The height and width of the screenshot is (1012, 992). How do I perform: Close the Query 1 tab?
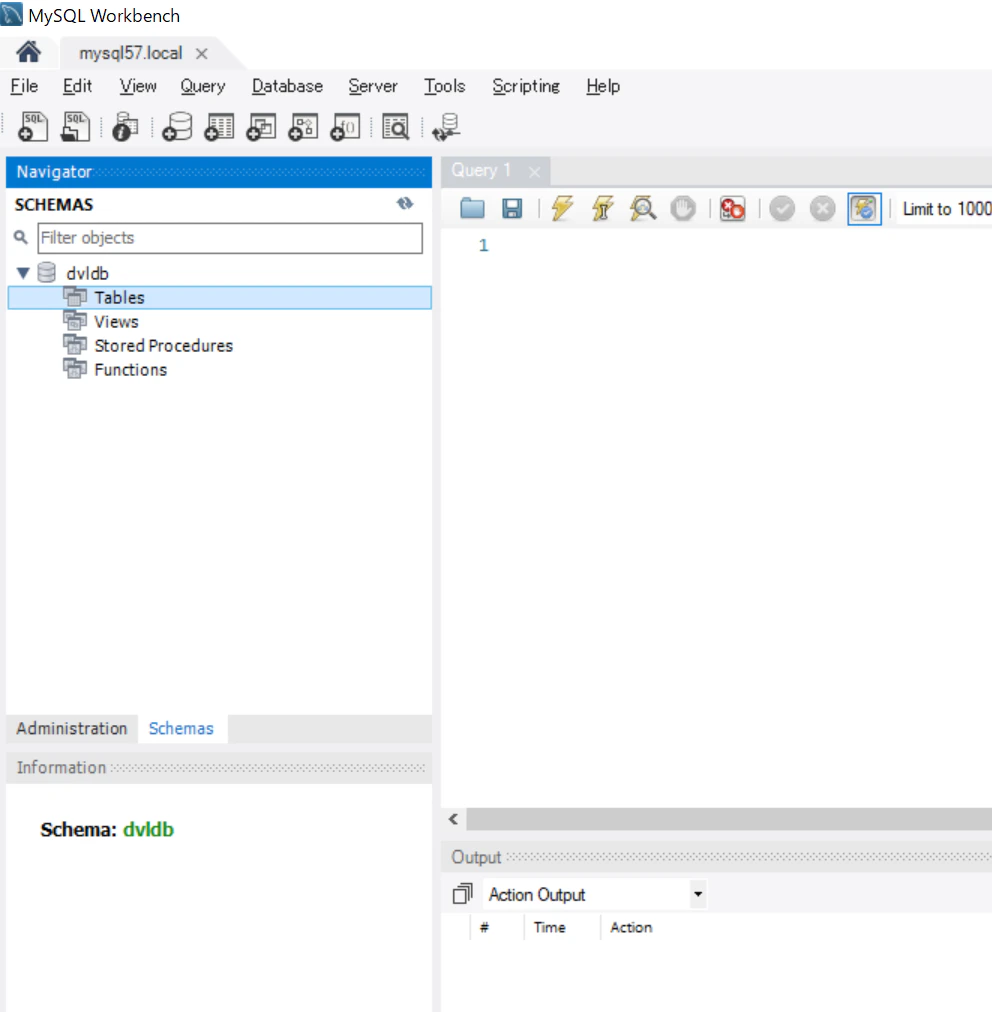(534, 172)
